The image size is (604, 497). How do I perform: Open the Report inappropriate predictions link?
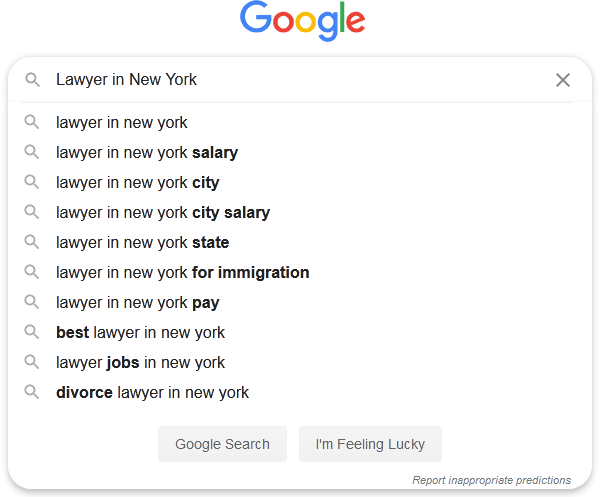[491, 480]
